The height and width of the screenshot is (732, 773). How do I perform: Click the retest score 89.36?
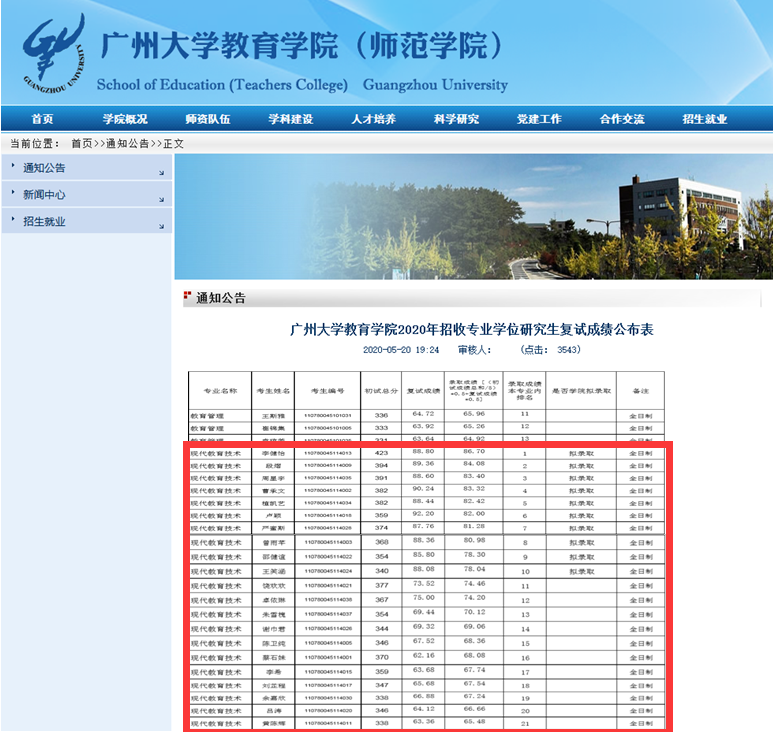(423, 463)
